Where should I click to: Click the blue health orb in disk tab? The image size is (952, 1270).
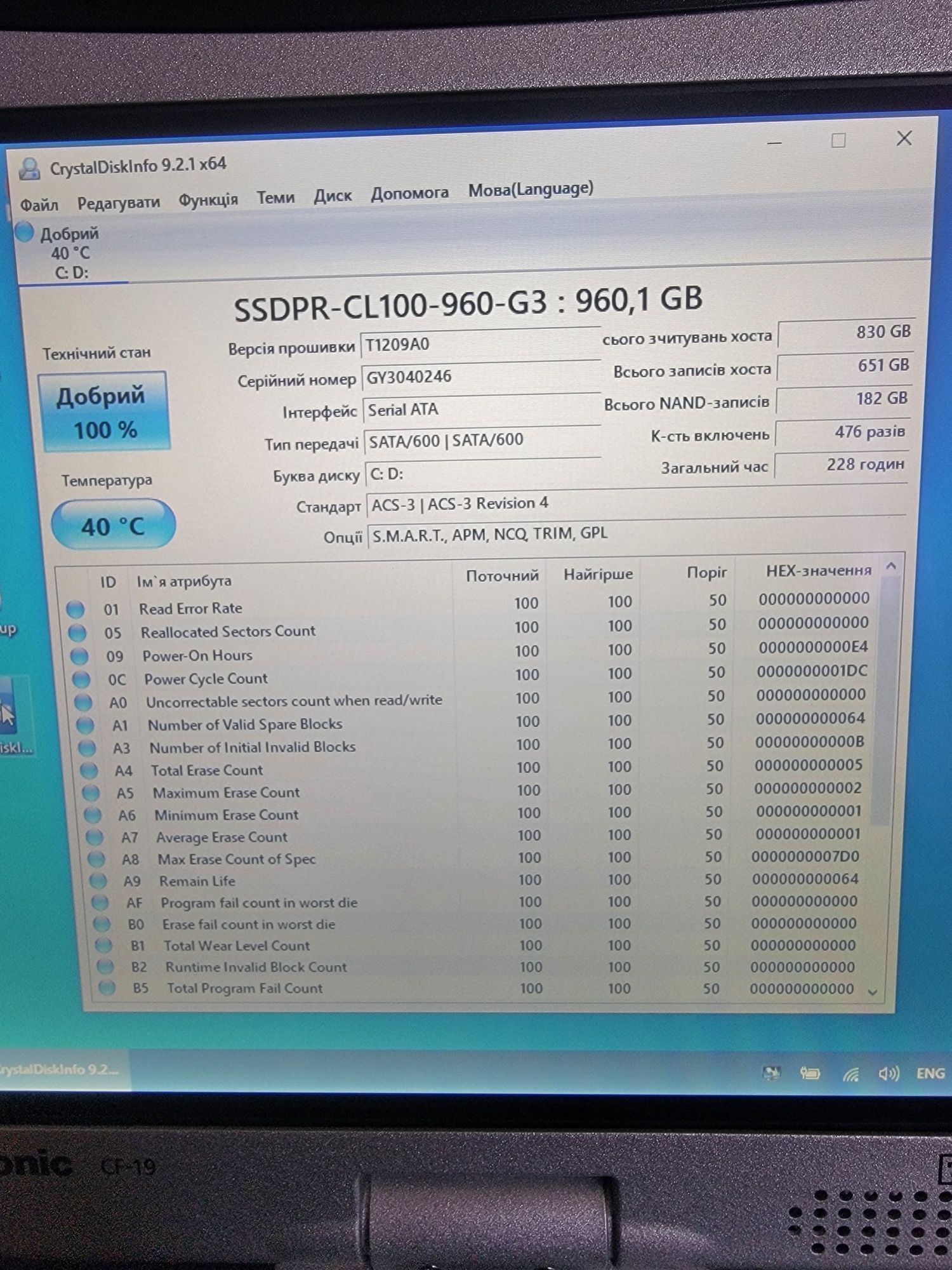click(x=24, y=232)
